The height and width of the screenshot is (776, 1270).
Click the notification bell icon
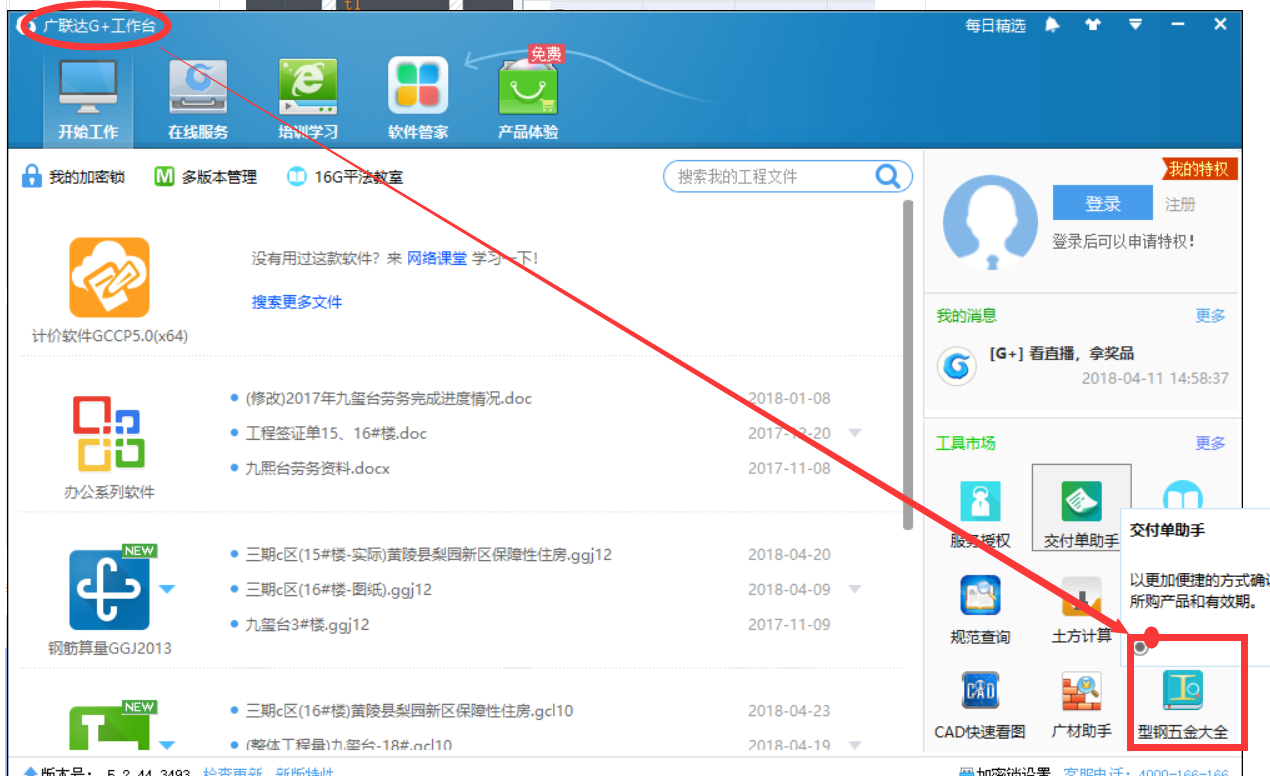click(x=1052, y=25)
